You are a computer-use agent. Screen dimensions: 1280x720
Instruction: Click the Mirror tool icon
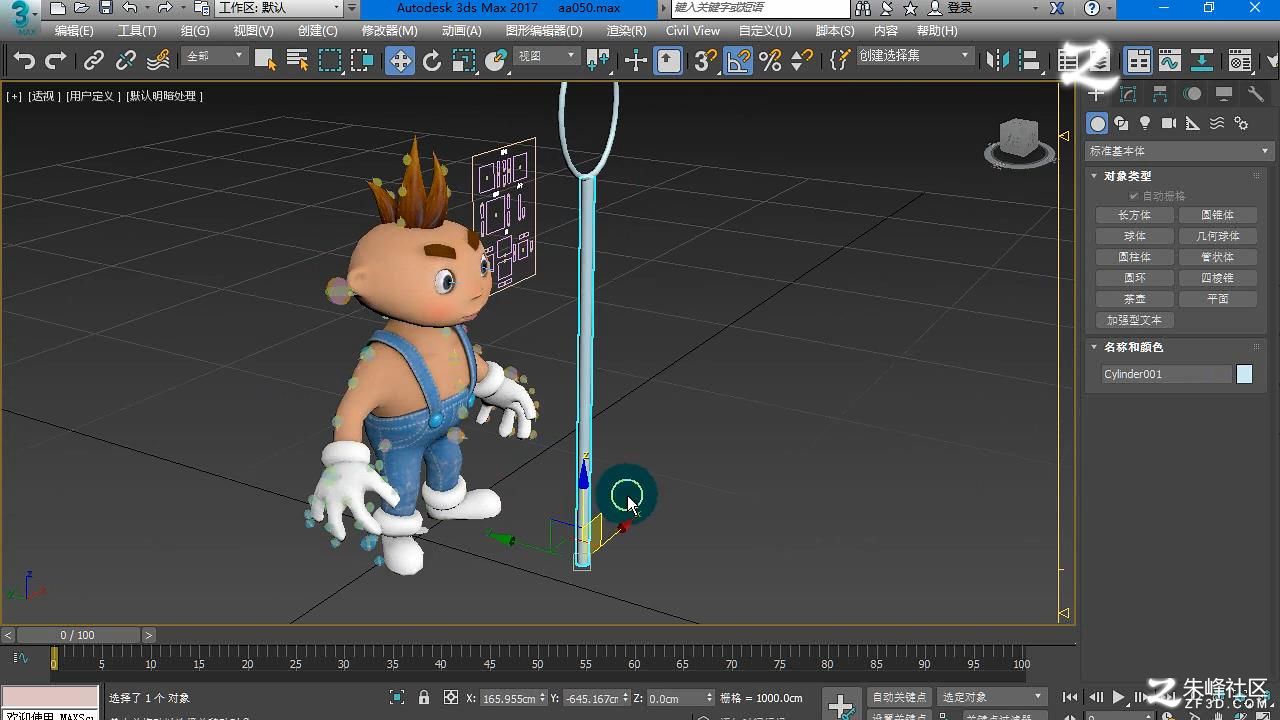click(998, 61)
